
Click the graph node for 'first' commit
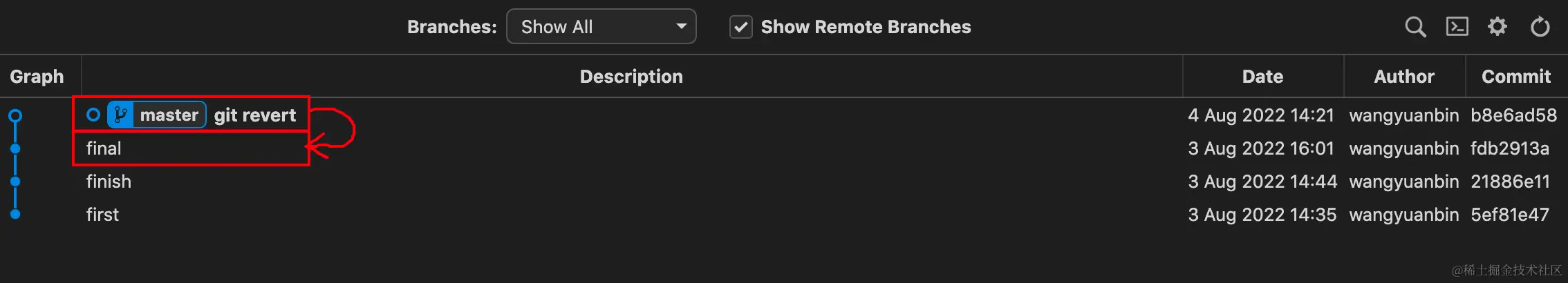pos(15,215)
